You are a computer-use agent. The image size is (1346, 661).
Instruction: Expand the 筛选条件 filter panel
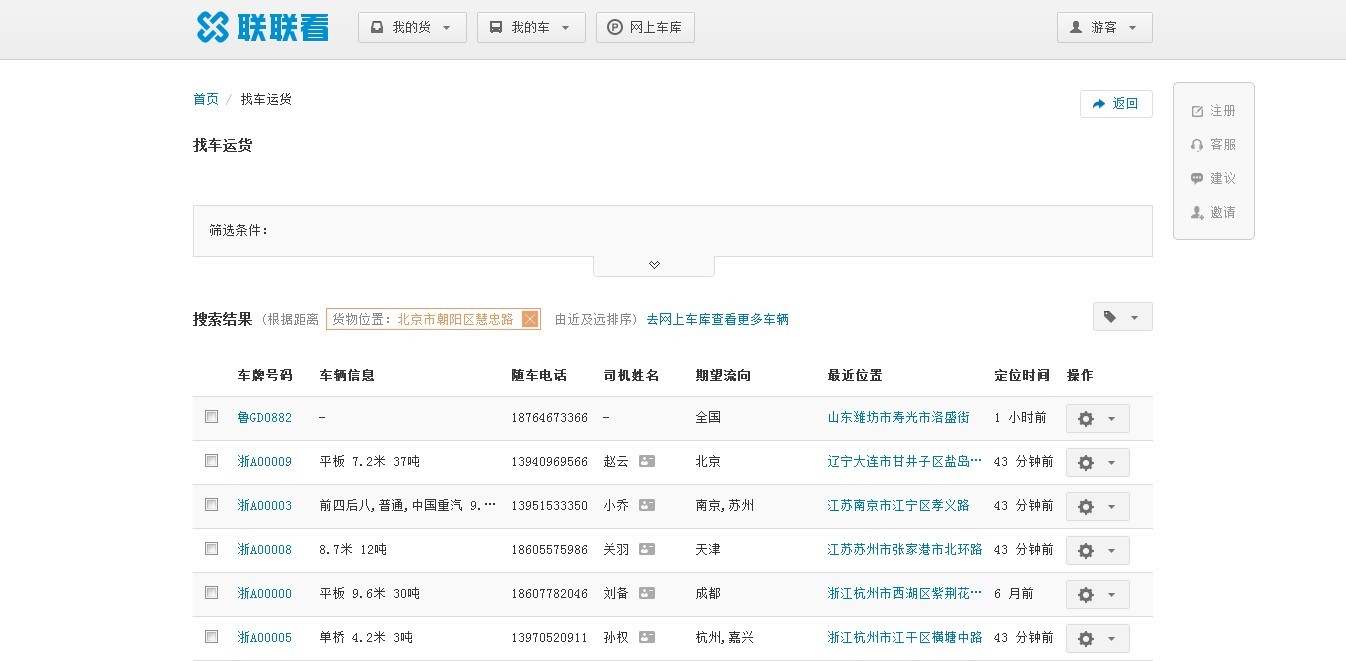click(x=654, y=266)
